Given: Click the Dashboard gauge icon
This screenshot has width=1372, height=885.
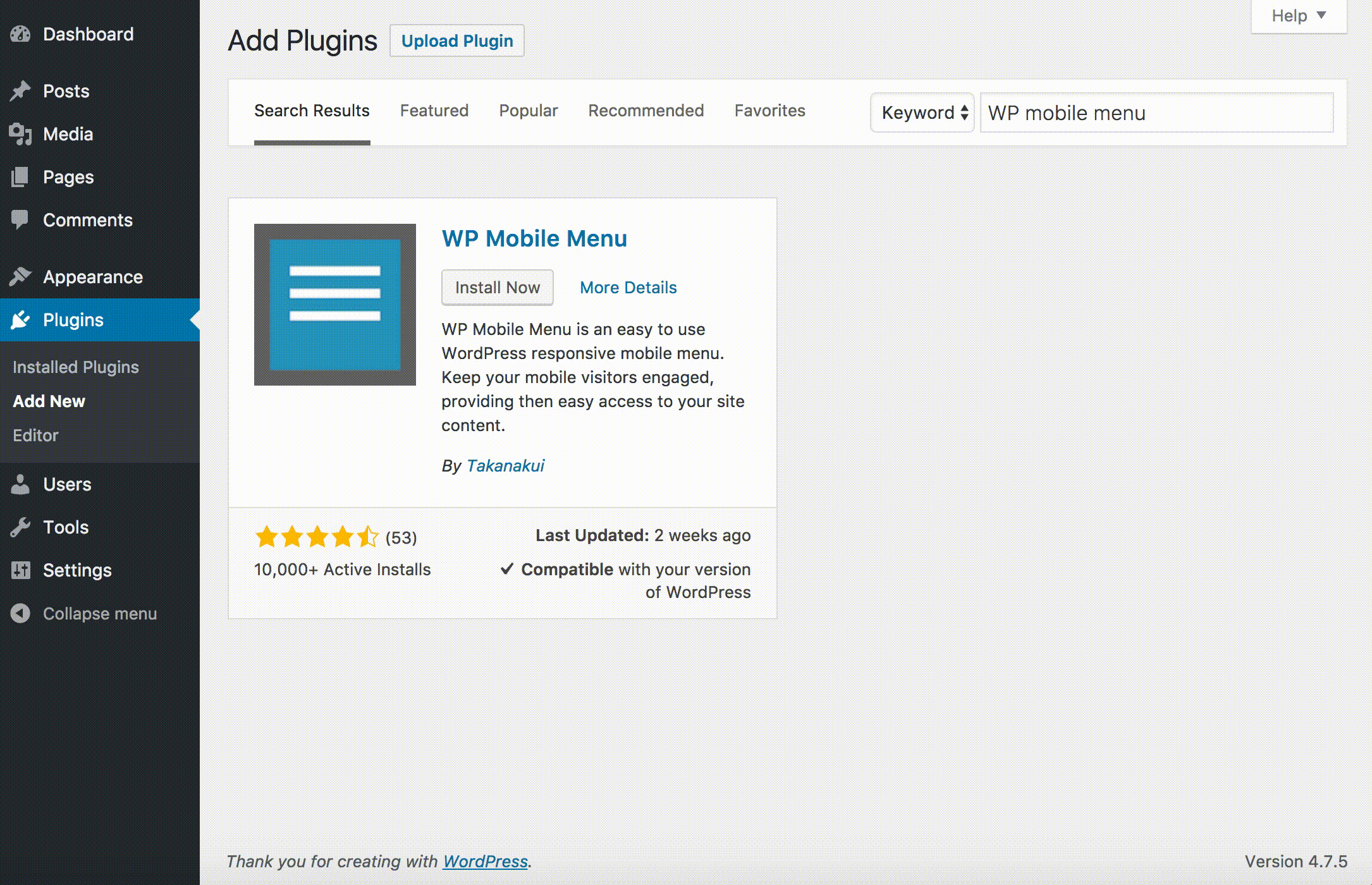Looking at the screenshot, I should pos(20,34).
